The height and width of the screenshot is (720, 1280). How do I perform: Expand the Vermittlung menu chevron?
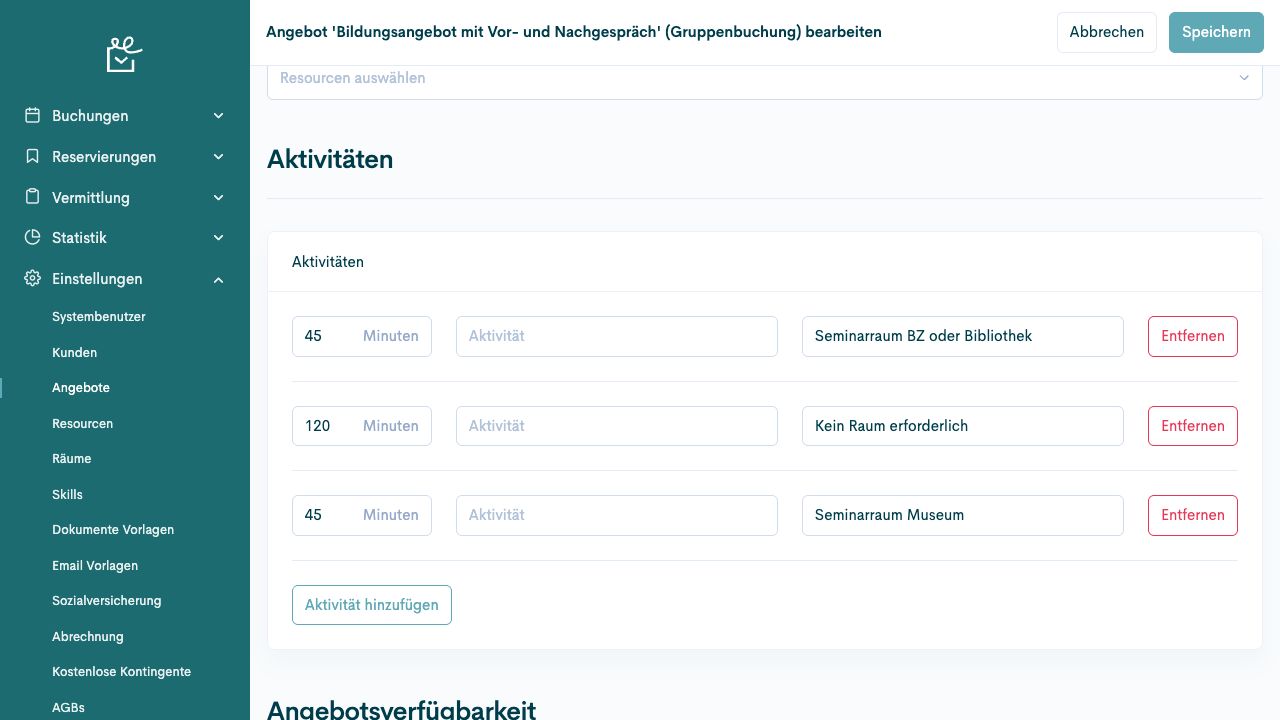[x=218, y=198]
